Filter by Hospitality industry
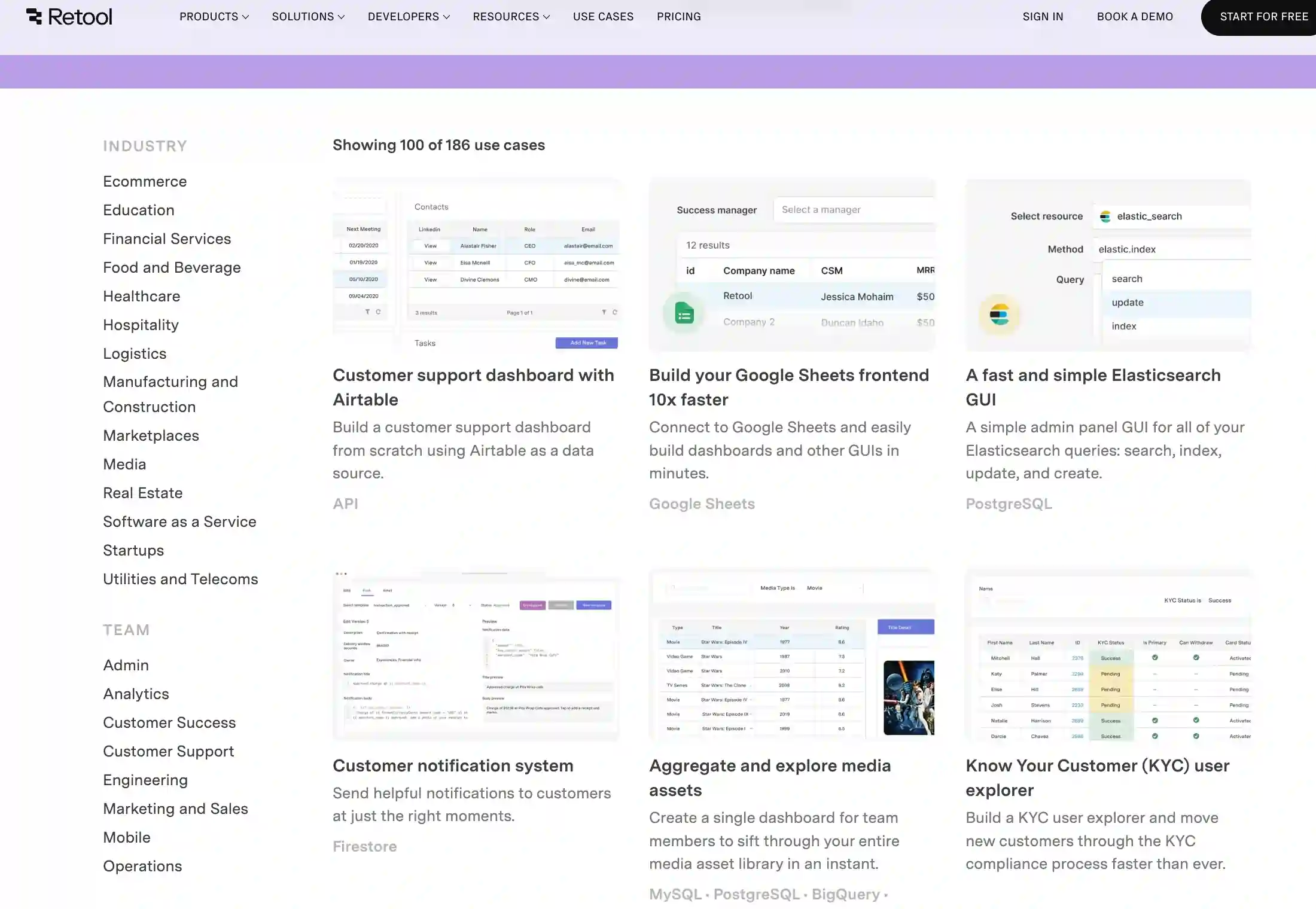Screen dimensions: 1316x909 (x=141, y=325)
